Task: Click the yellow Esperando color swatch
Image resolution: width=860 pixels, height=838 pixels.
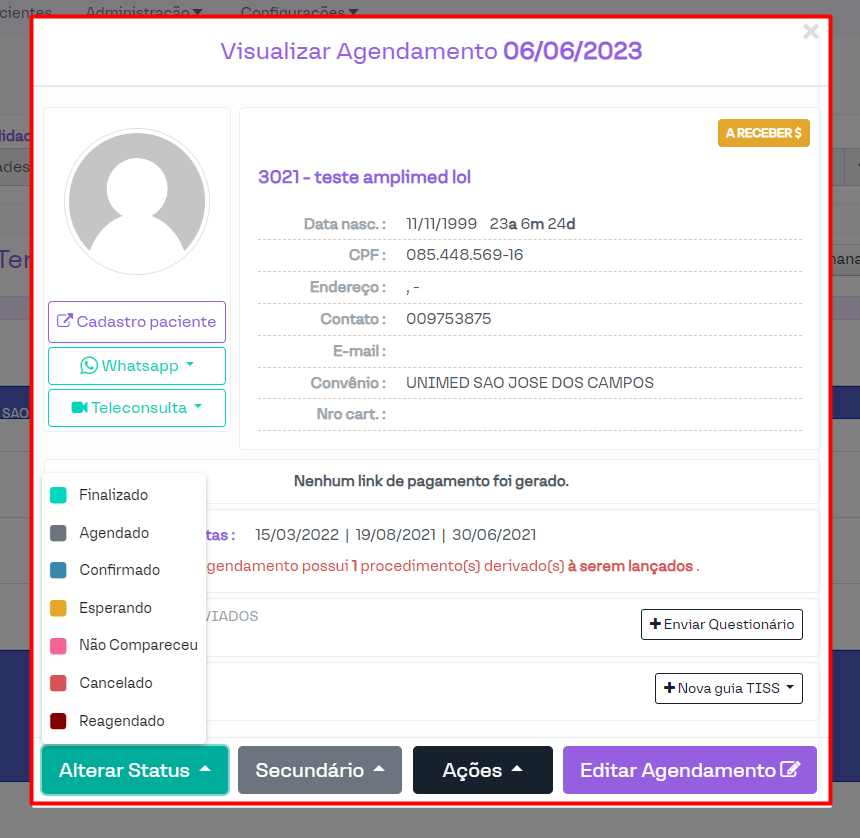Action: tap(58, 608)
